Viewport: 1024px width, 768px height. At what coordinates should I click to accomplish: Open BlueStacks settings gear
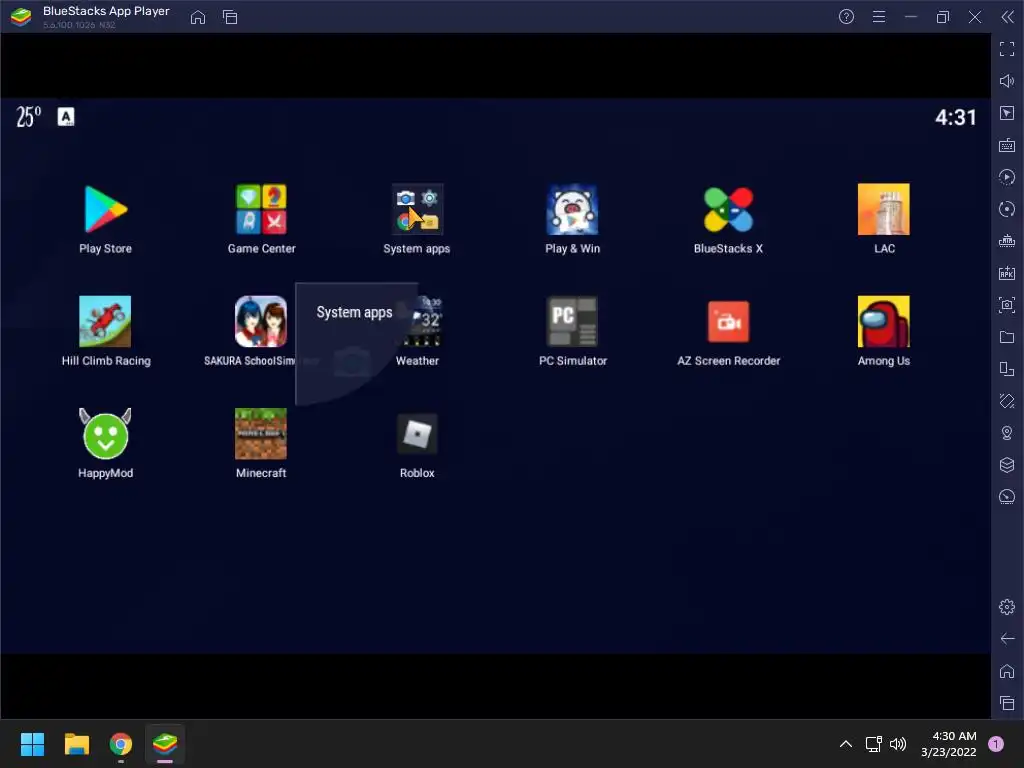1007,607
